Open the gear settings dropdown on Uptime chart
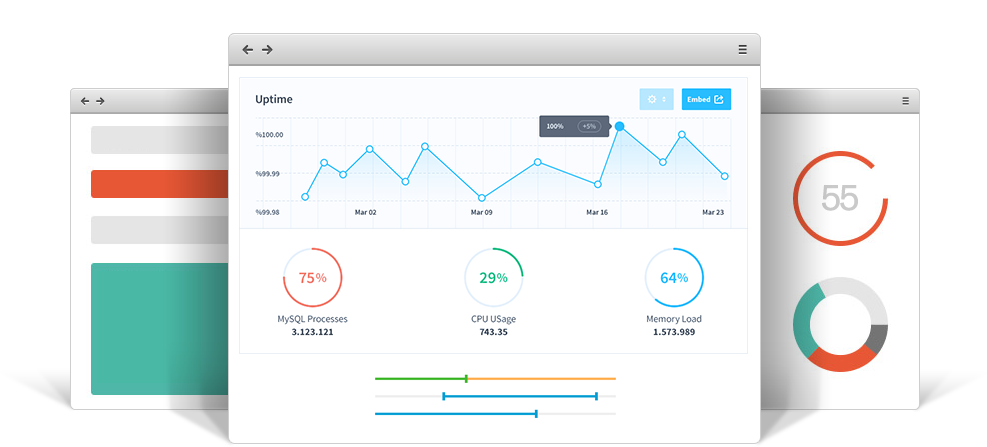The width and height of the screenshot is (987, 447). pyautogui.click(x=657, y=99)
